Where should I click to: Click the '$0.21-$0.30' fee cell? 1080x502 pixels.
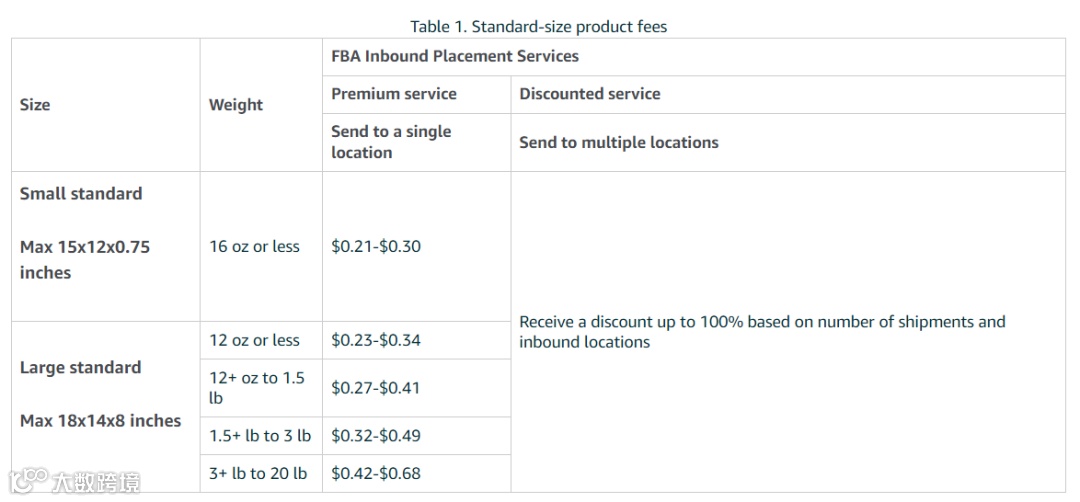[376, 246]
